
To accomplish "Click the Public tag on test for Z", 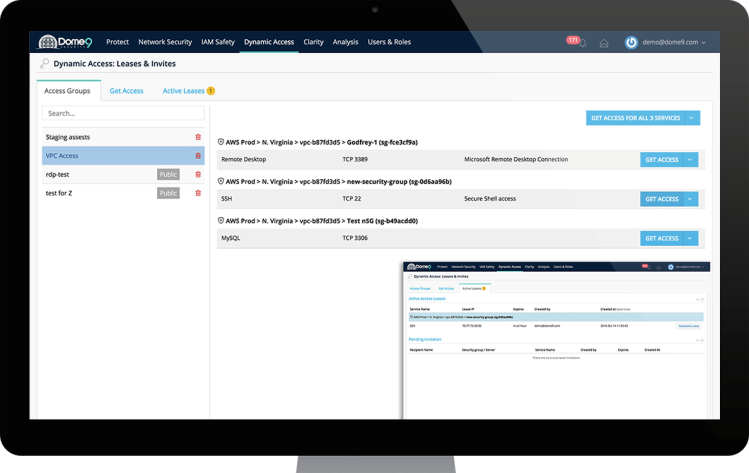I will pos(168,193).
